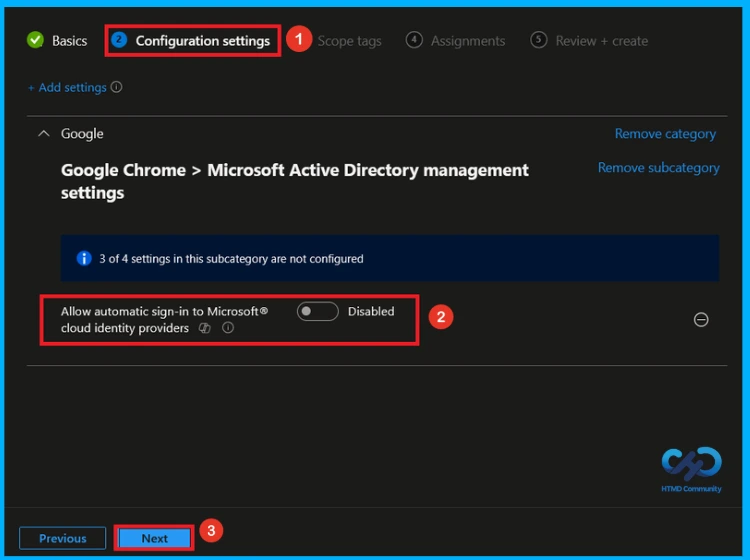Go to the Scope tags step

tap(350, 41)
